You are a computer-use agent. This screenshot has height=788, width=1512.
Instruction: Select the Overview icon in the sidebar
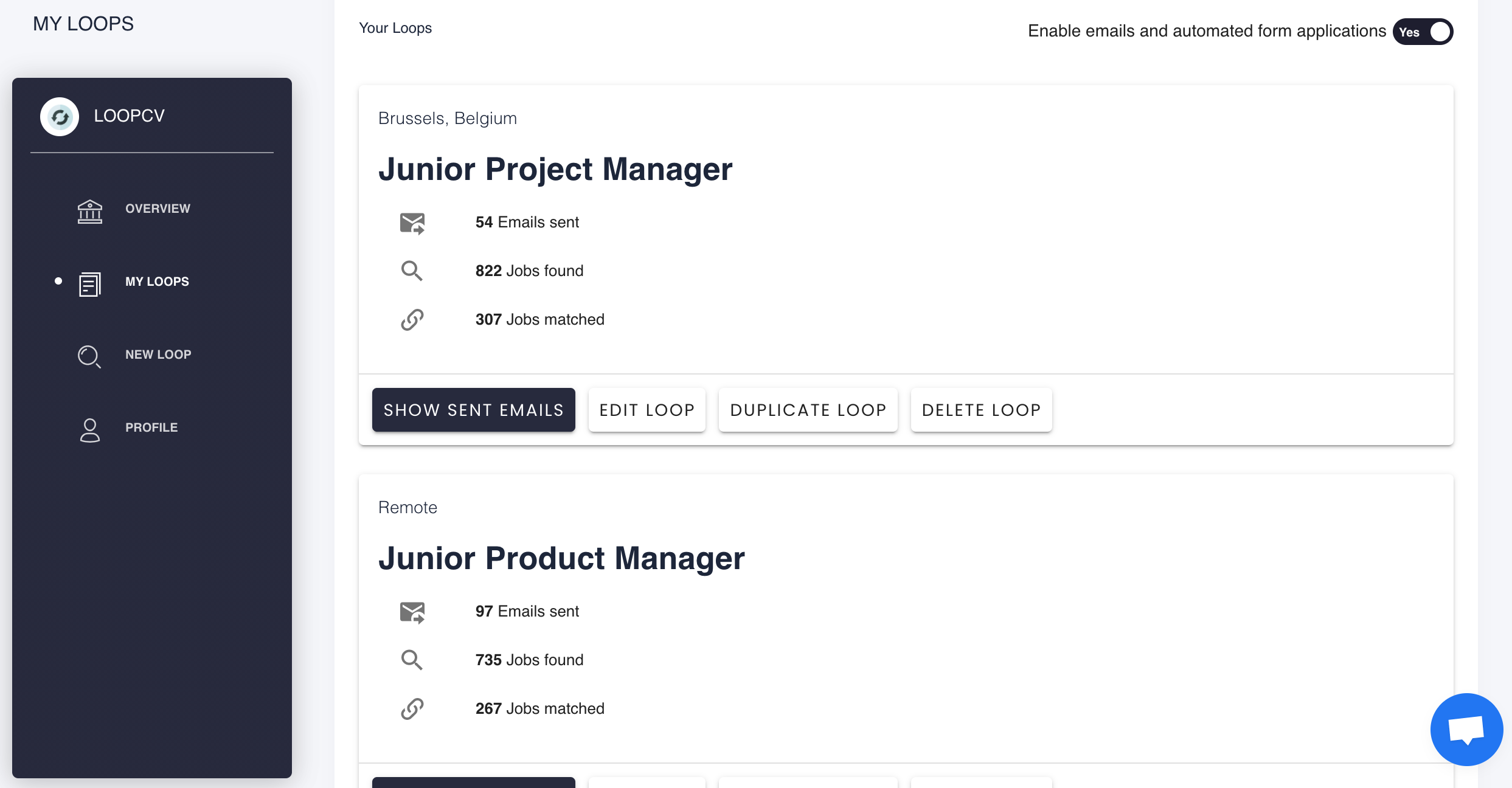coord(89,212)
